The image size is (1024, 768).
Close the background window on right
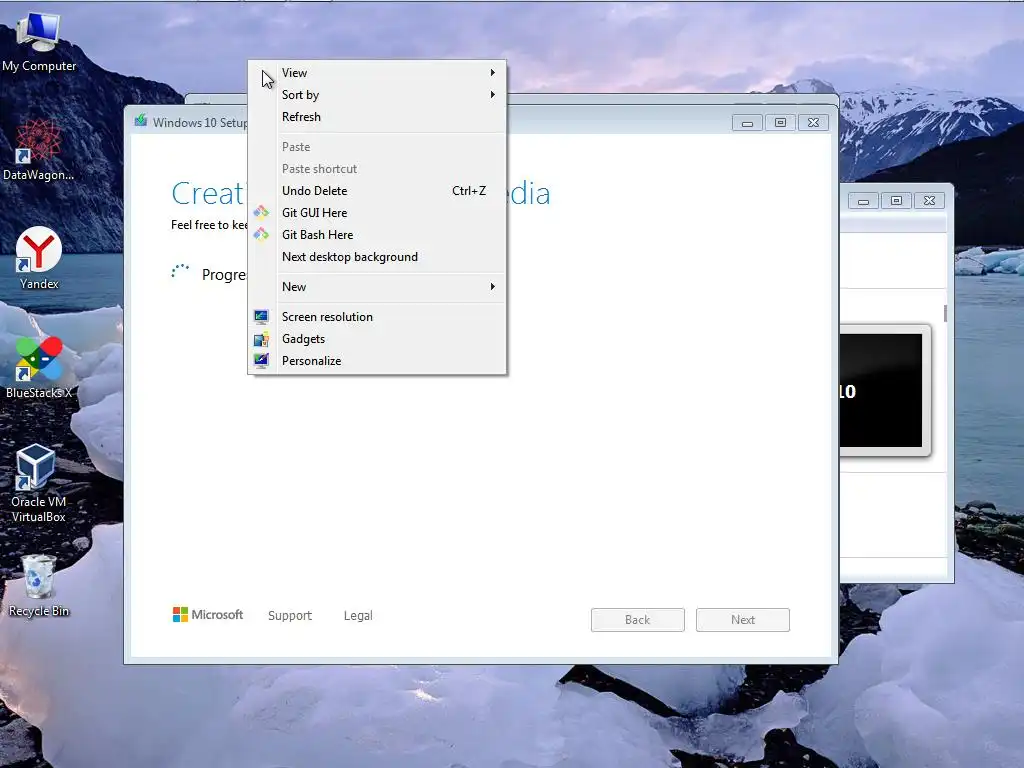[x=929, y=201]
